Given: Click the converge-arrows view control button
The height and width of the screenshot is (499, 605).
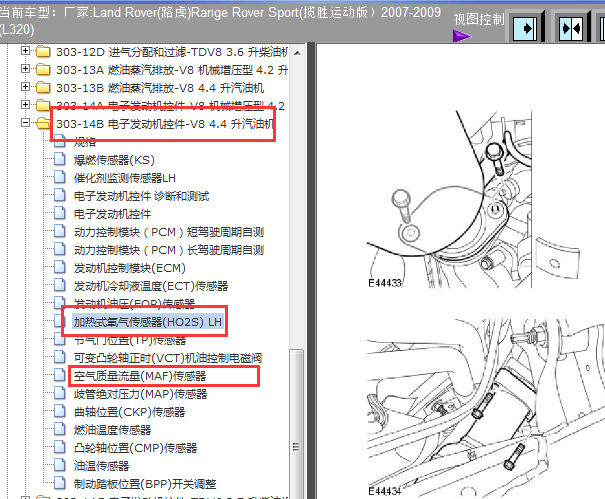Looking at the screenshot, I should (x=571, y=29).
